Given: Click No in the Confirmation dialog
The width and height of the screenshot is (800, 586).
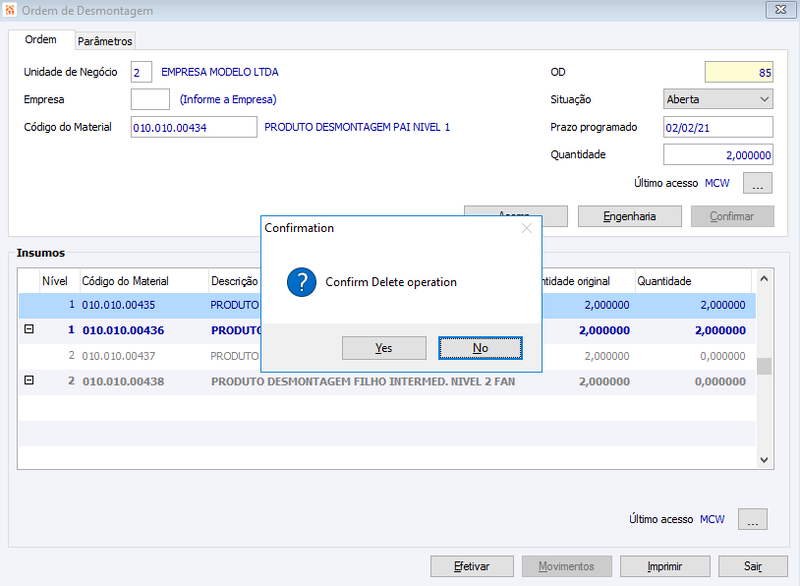Looking at the screenshot, I should [480, 348].
